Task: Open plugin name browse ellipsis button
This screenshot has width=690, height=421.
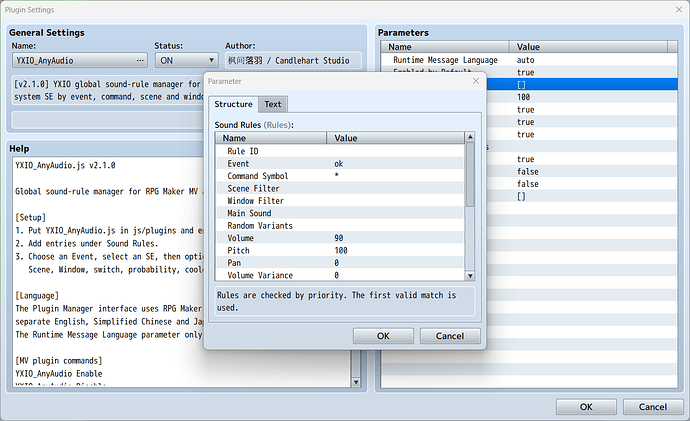Action: click(x=140, y=60)
